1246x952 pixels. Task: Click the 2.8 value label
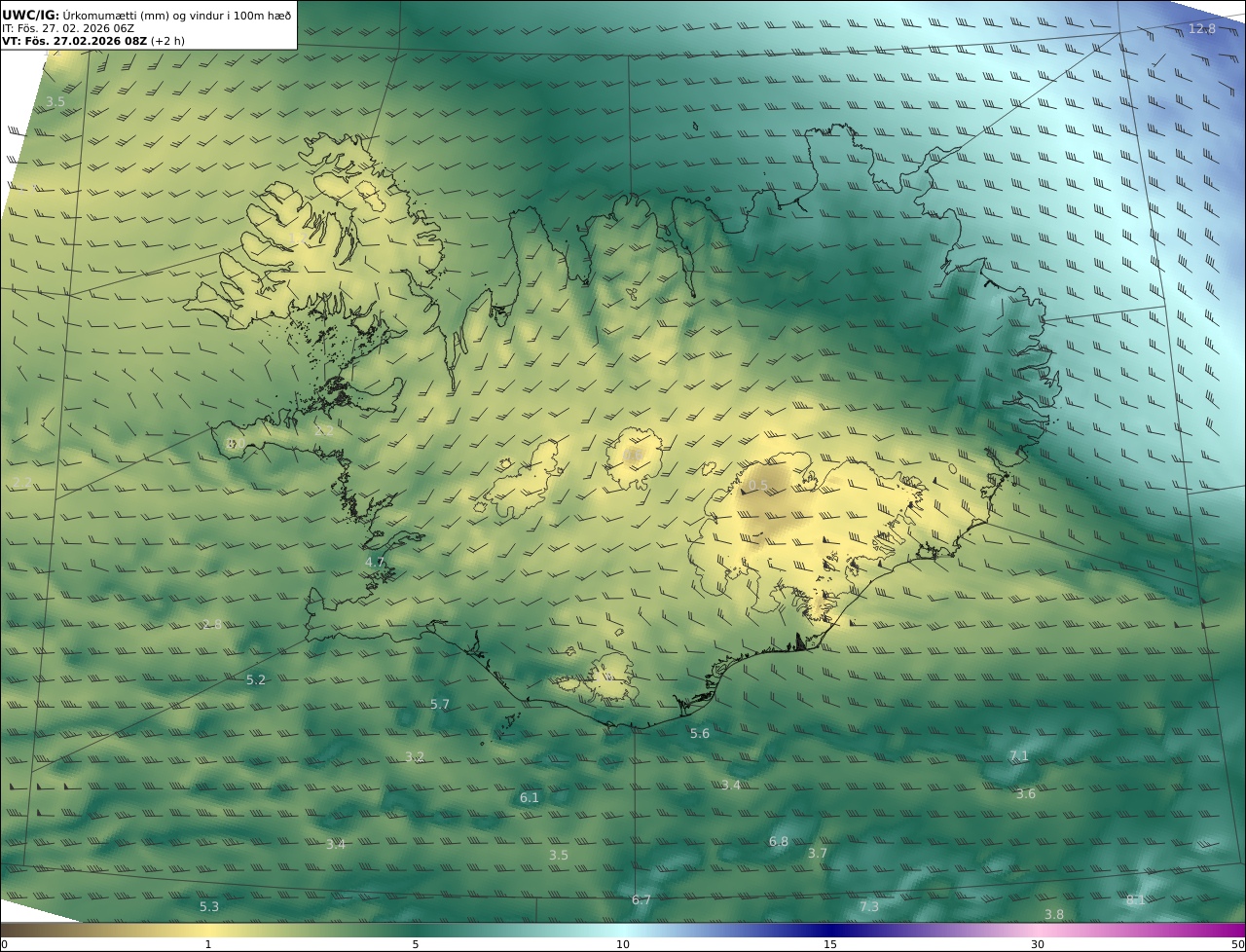[211, 624]
